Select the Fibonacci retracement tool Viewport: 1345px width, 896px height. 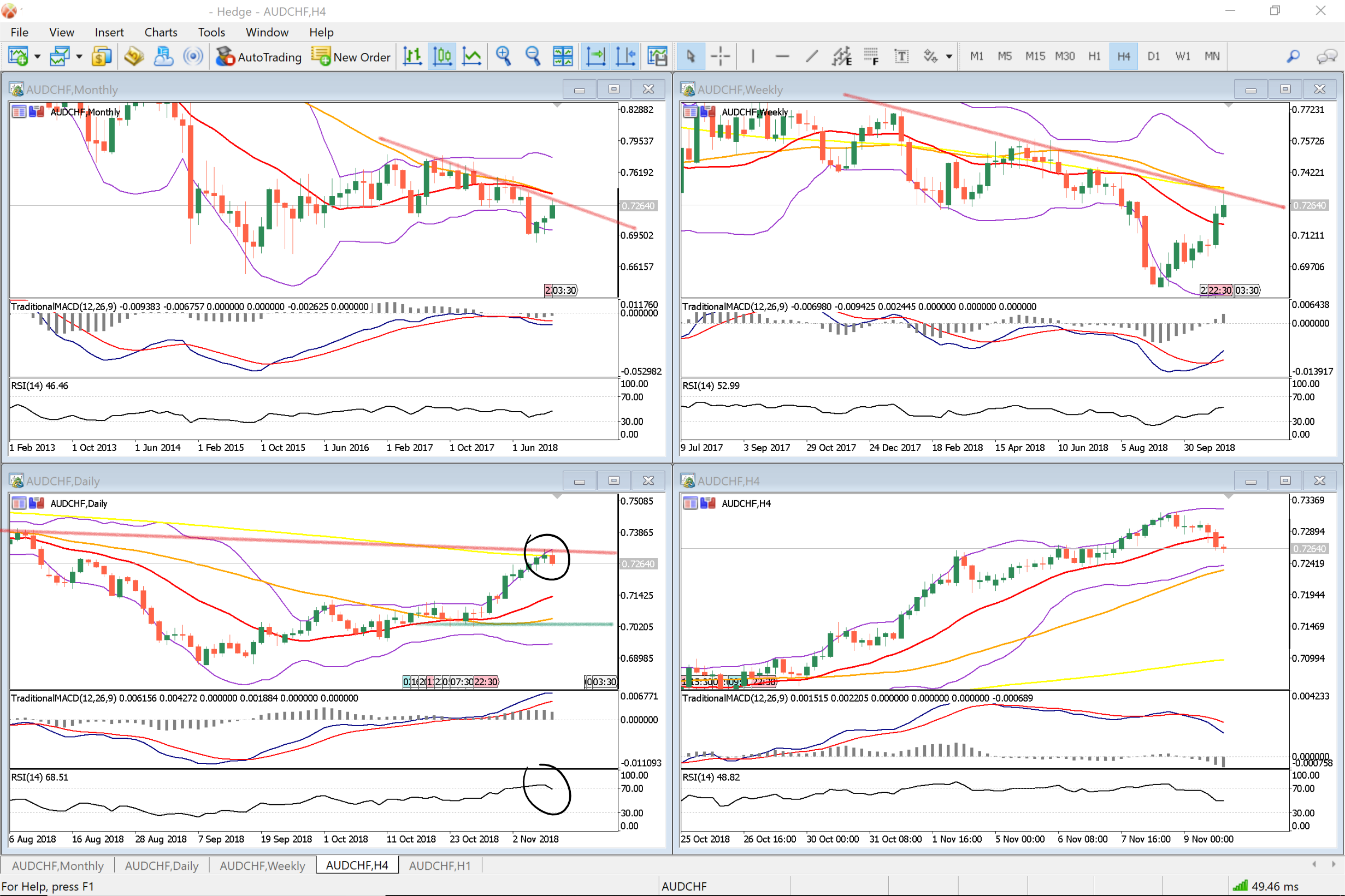tap(871, 56)
